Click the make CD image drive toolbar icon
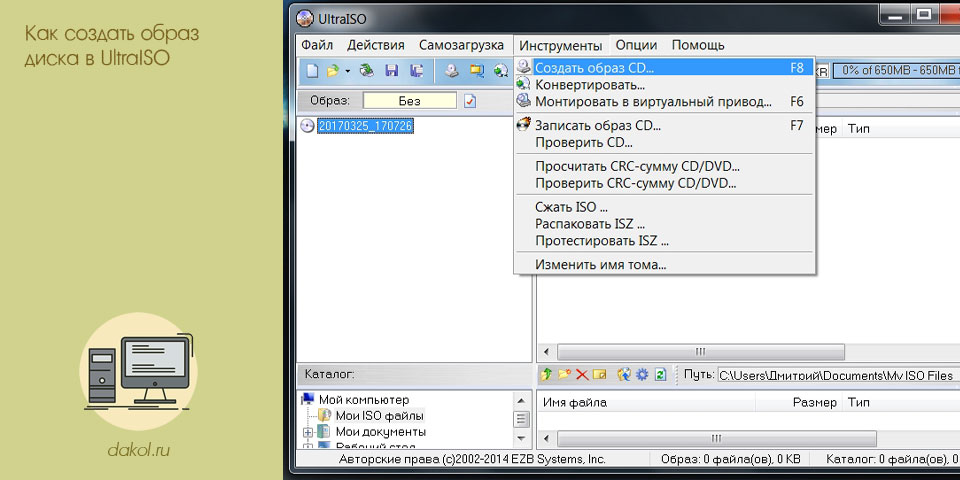The height and width of the screenshot is (480, 960). click(x=451, y=70)
